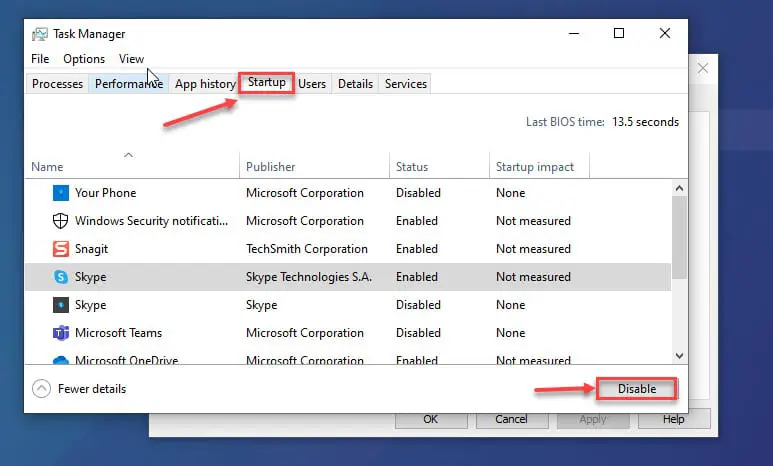Select the Startup tab
The height and width of the screenshot is (466, 773).
coord(267,82)
